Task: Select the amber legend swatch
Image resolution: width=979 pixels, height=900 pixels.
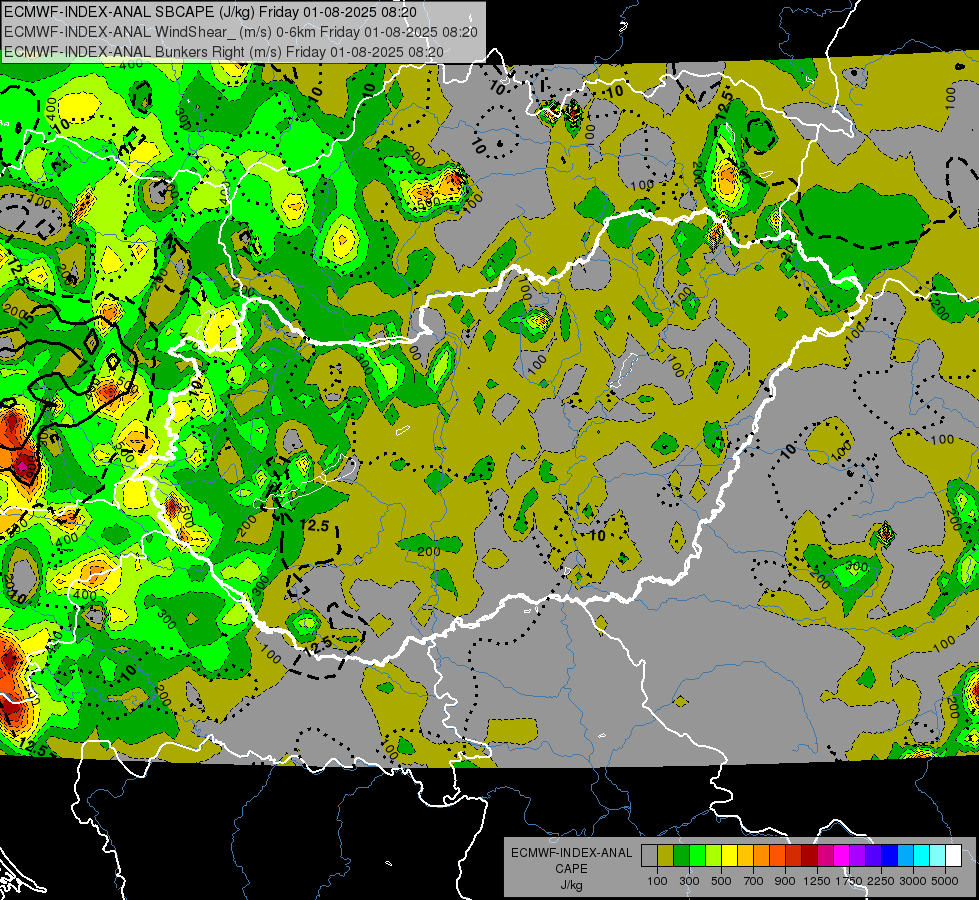Action: point(745,855)
